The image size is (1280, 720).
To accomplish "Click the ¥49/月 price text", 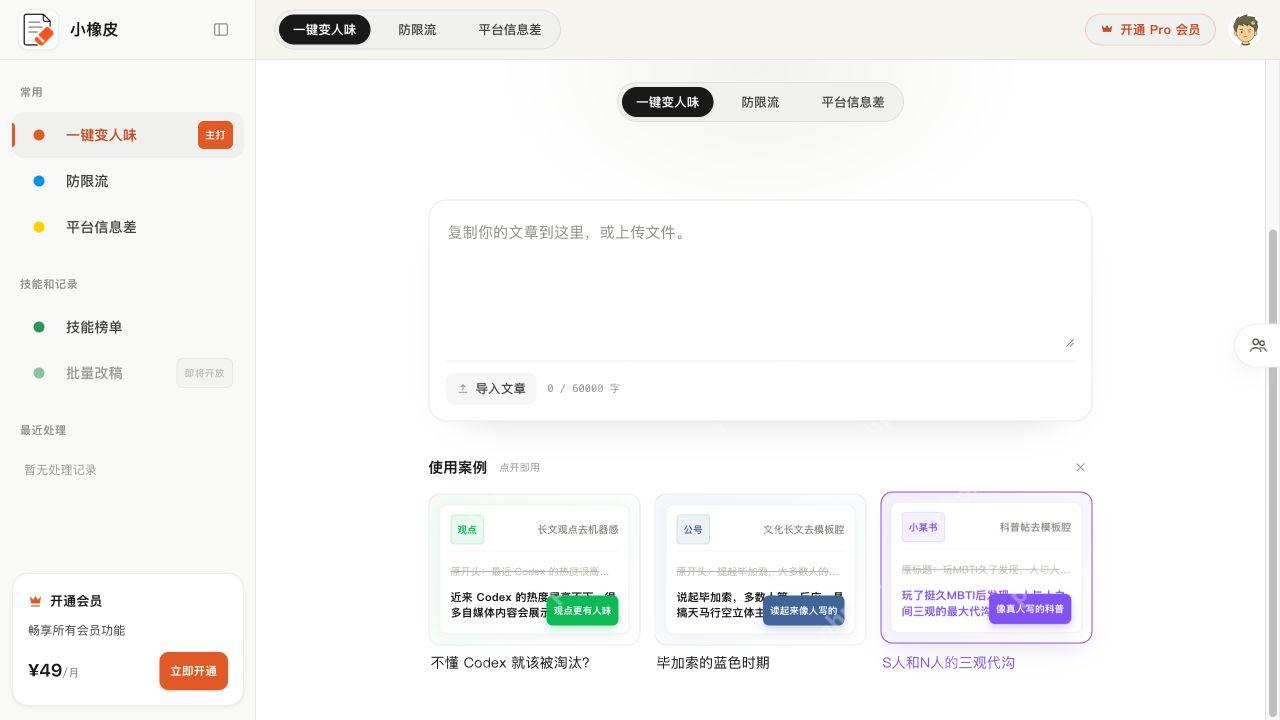I will tap(53, 671).
